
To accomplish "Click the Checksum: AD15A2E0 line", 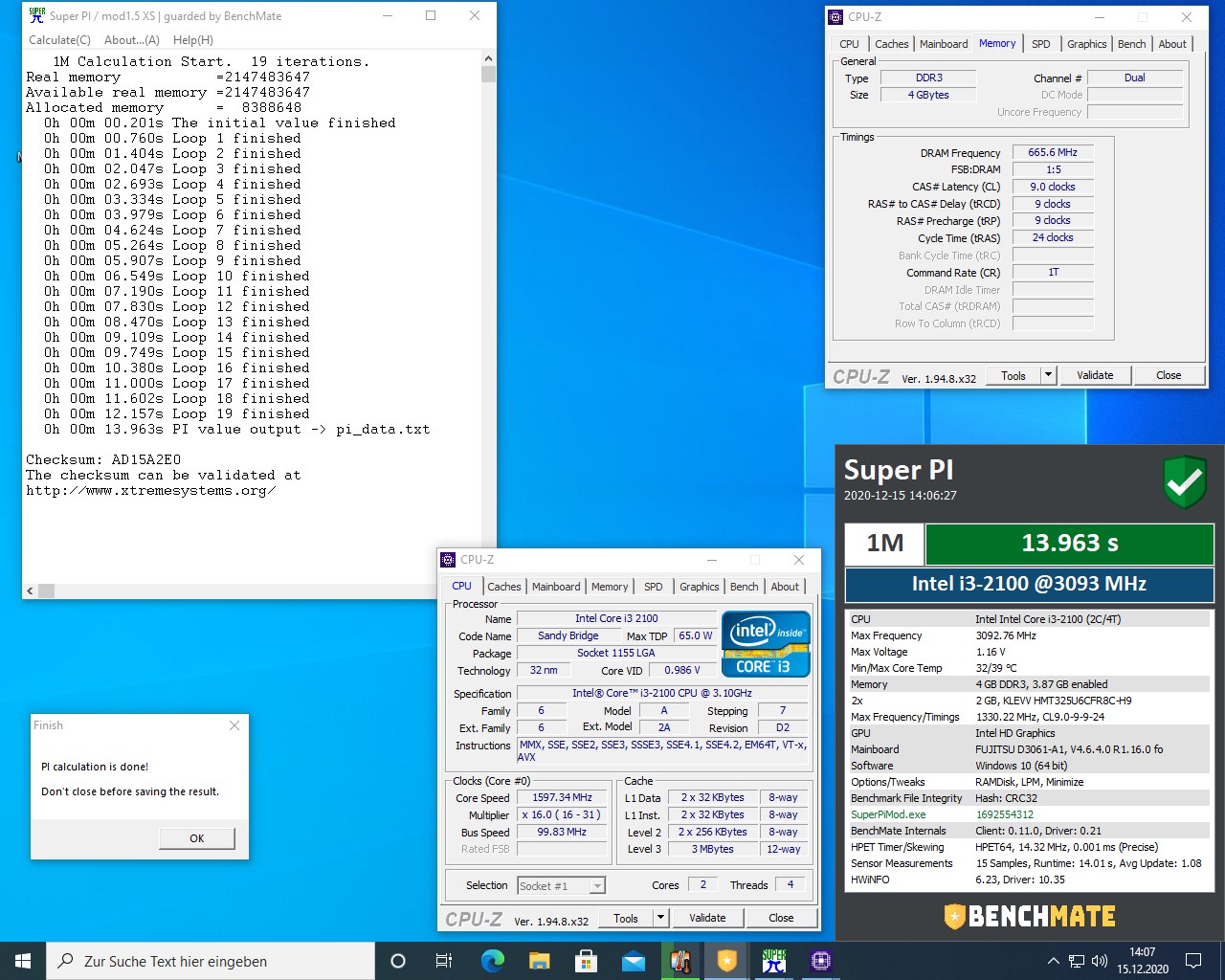I will pos(103,459).
